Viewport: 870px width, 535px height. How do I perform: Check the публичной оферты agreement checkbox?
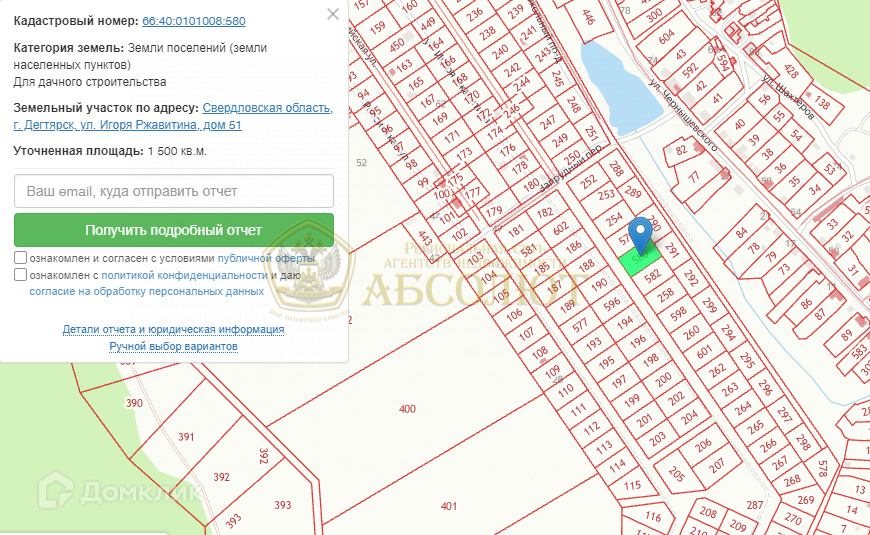pos(21,258)
